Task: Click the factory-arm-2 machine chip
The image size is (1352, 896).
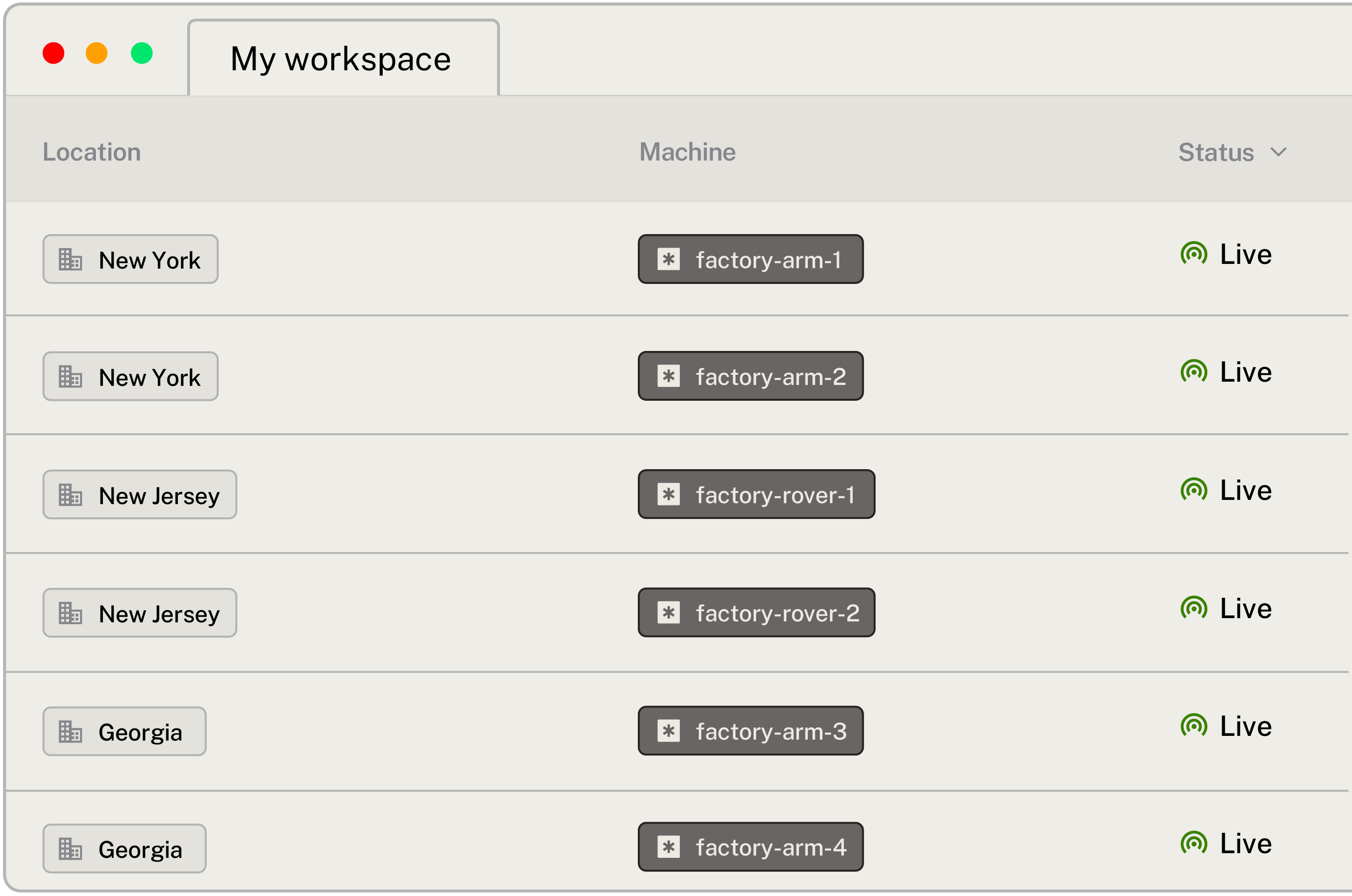Action: coord(750,376)
